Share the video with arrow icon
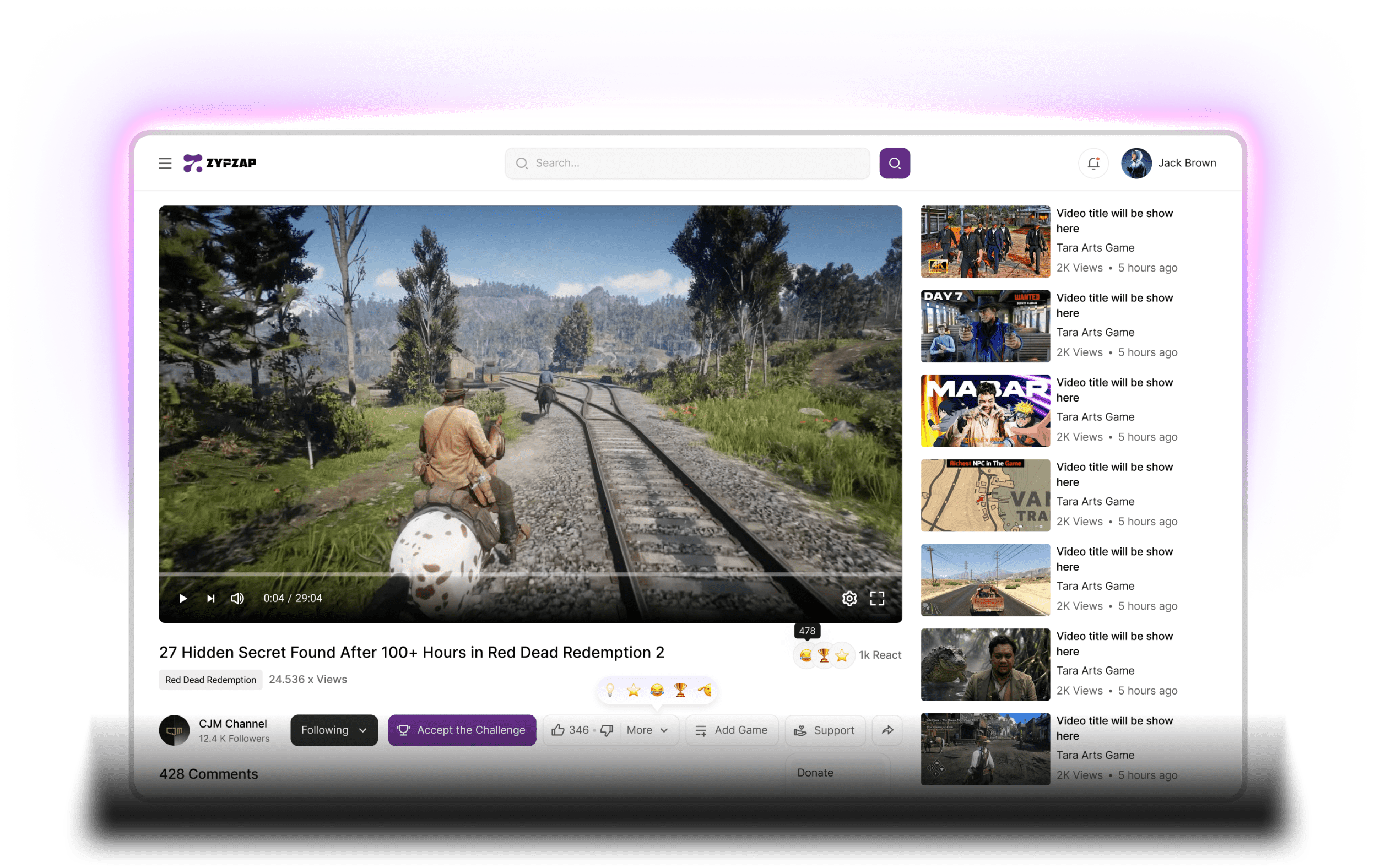 click(887, 730)
